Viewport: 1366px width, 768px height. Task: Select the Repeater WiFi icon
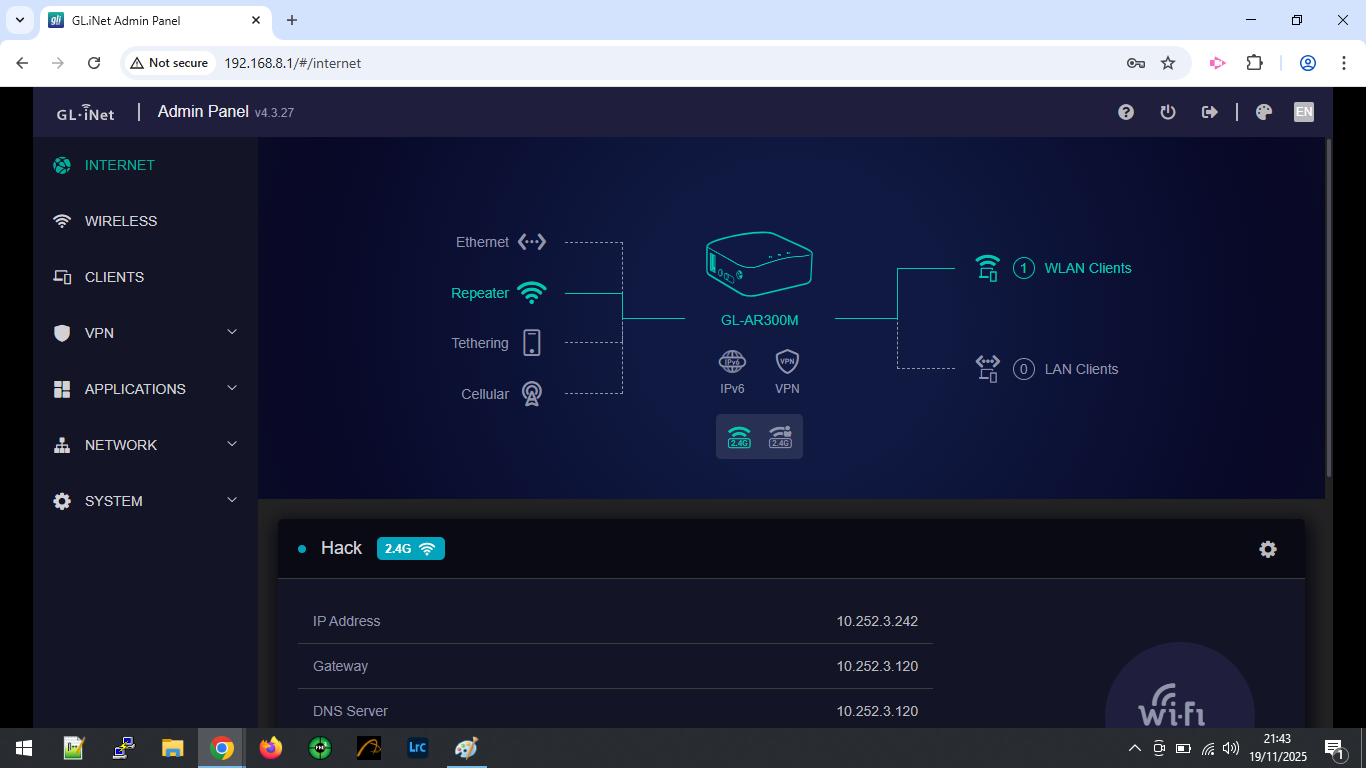(x=529, y=292)
